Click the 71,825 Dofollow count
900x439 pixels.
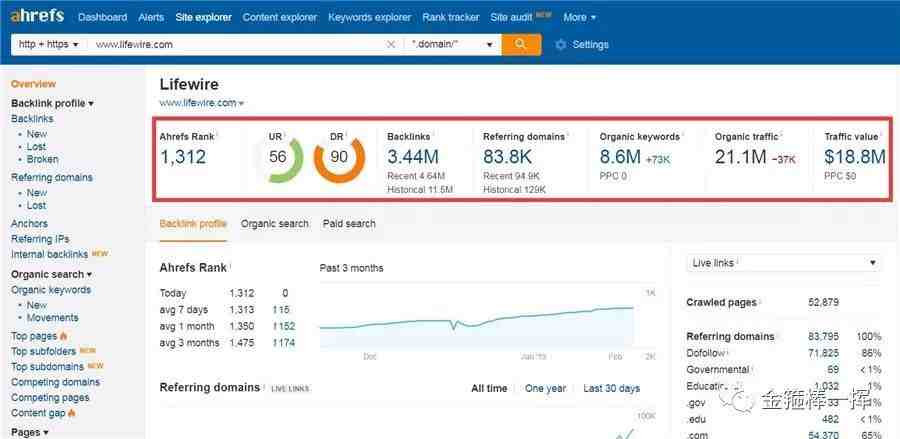point(823,353)
